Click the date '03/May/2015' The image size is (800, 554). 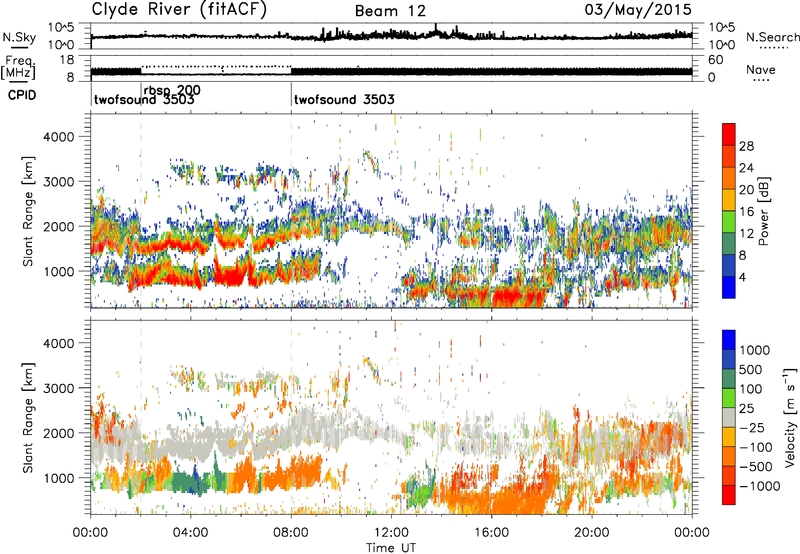click(x=638, y=9)
